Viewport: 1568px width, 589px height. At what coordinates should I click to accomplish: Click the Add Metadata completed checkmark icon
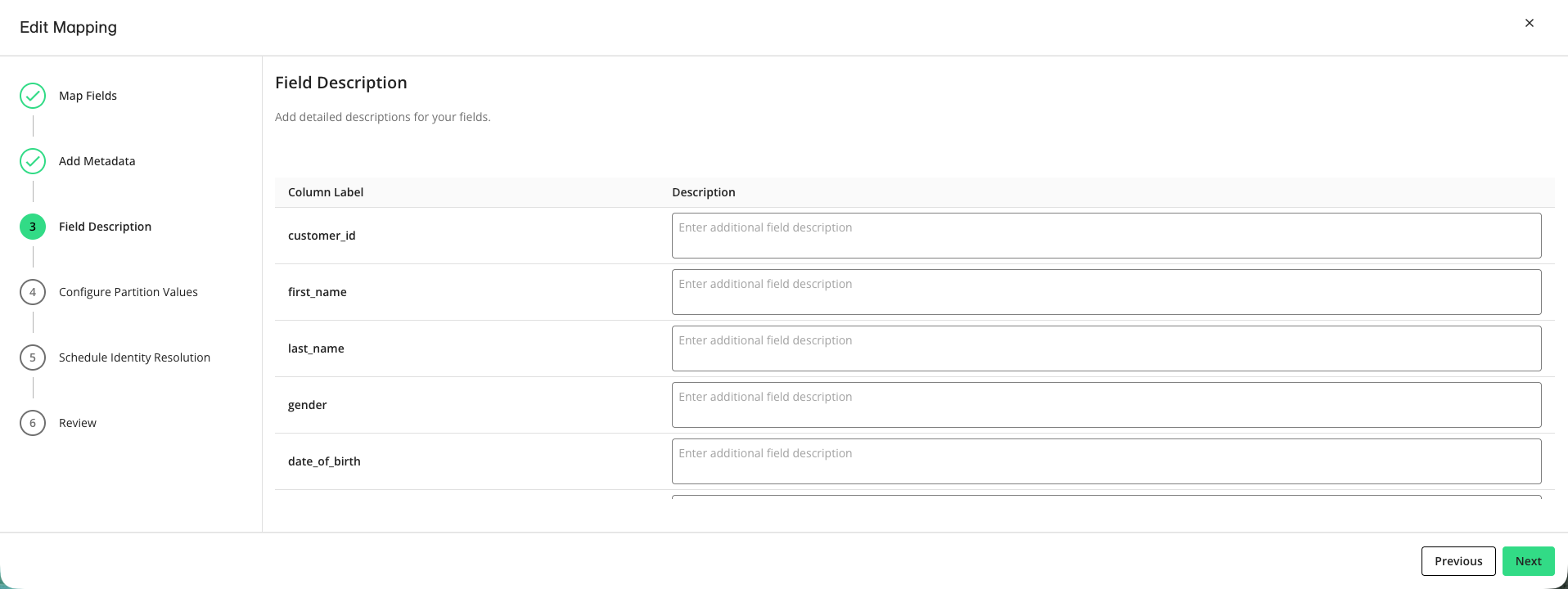point(33,161)
